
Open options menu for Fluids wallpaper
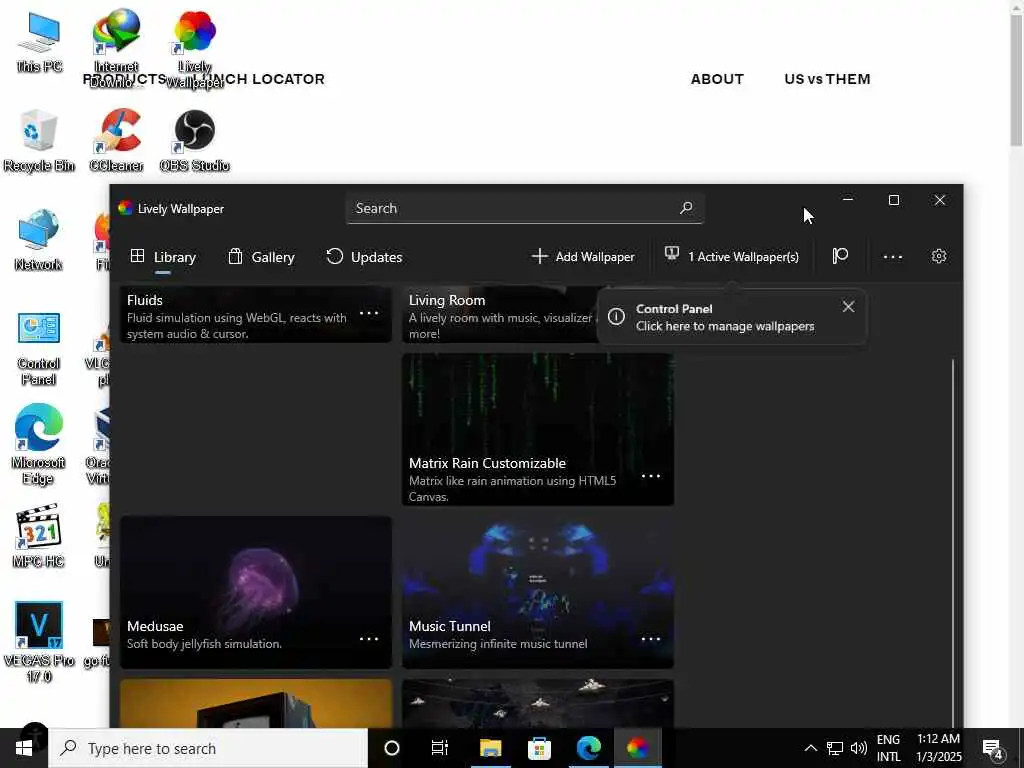pos(369,313)
